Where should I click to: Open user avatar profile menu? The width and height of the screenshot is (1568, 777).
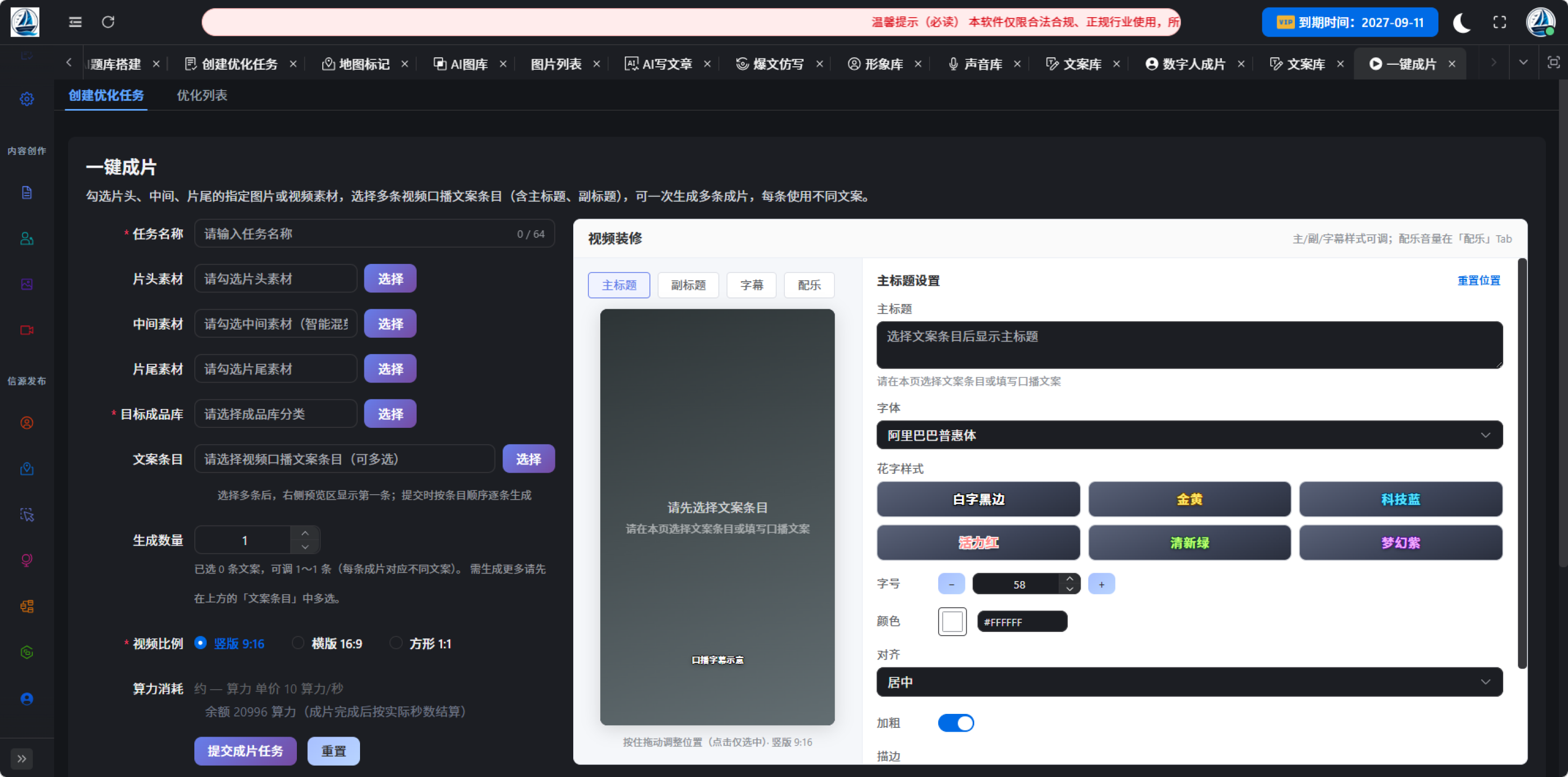[1540, 22]
